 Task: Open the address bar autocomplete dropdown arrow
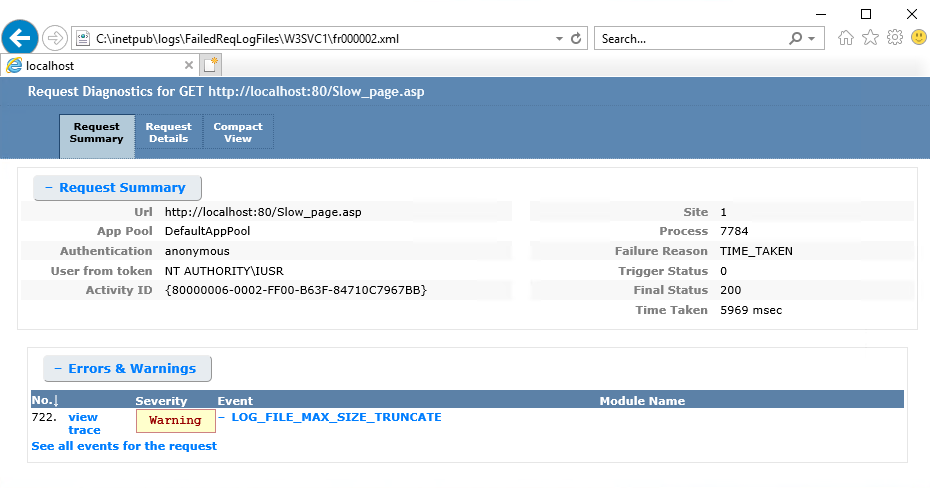(559, 39)
